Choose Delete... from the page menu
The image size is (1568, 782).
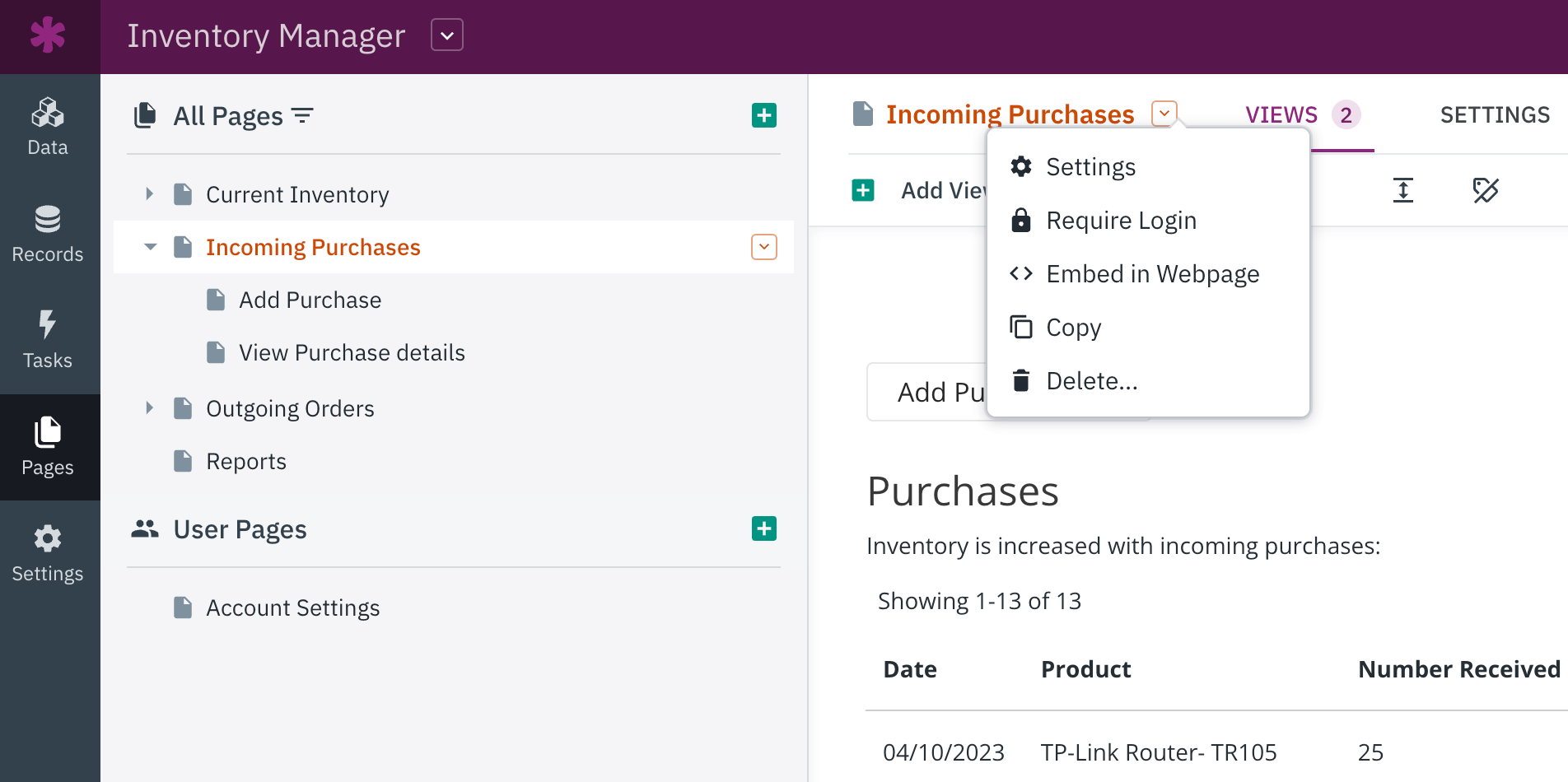[1091, 381]
